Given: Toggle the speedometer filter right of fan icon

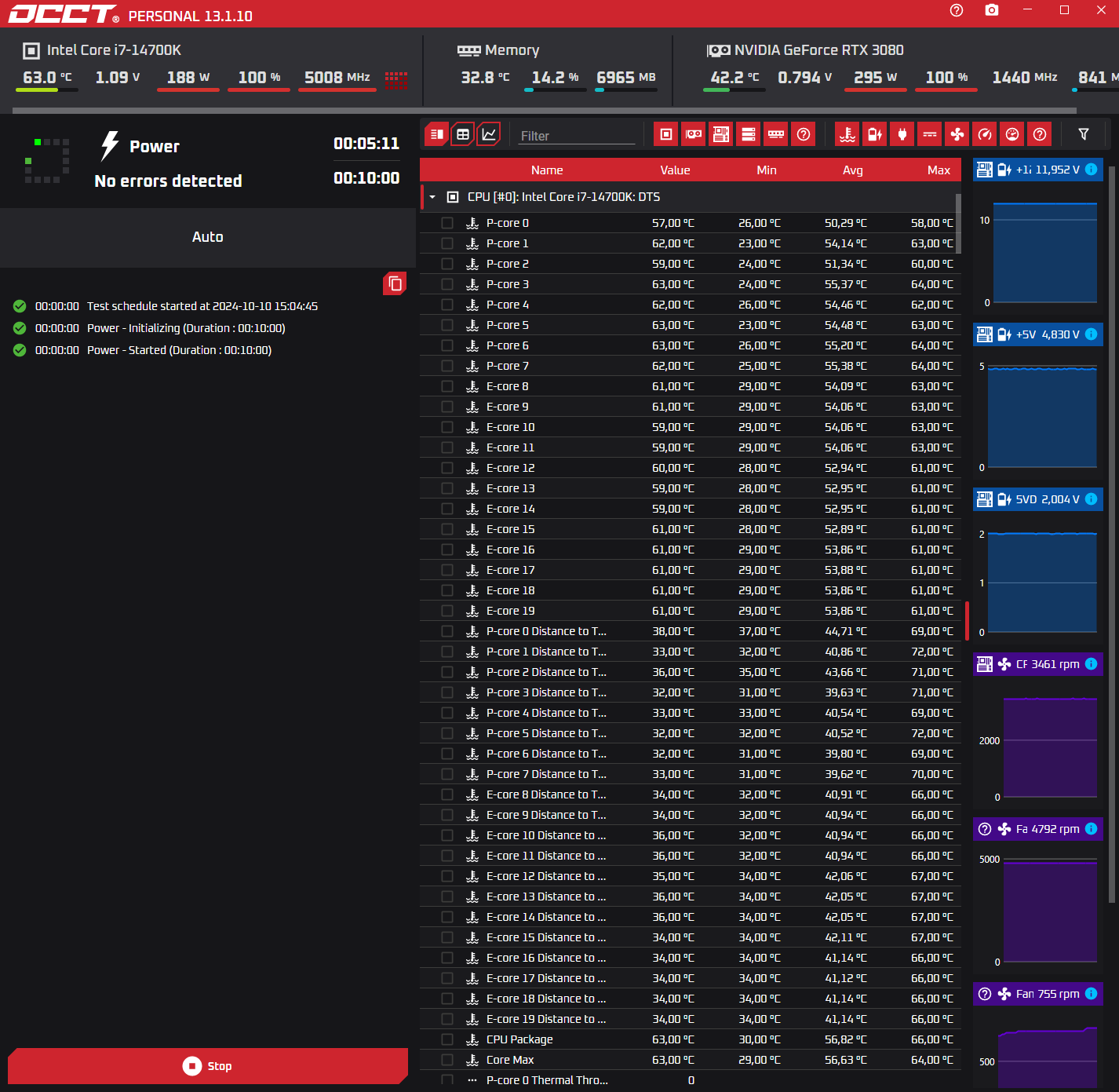Looking at the screenshot, I should tap(985, 134).
